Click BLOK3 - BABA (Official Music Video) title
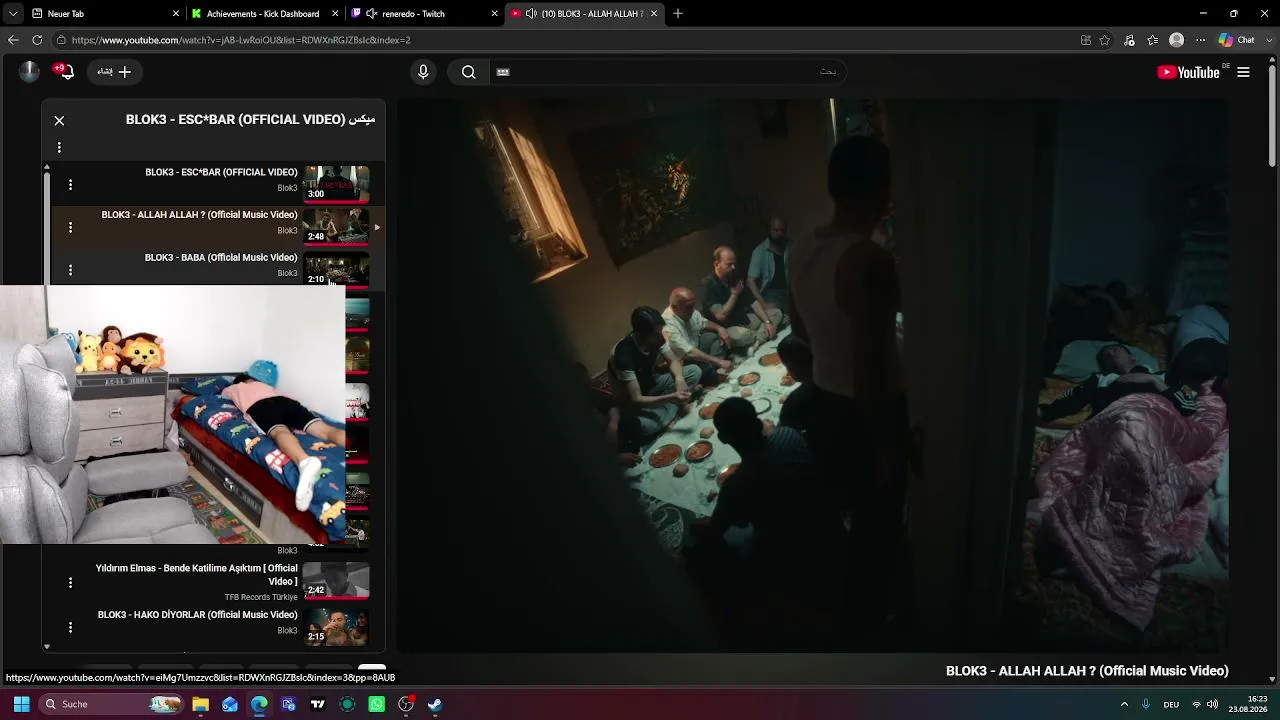Screen dimensions: 1280x720 click(221, 257)
